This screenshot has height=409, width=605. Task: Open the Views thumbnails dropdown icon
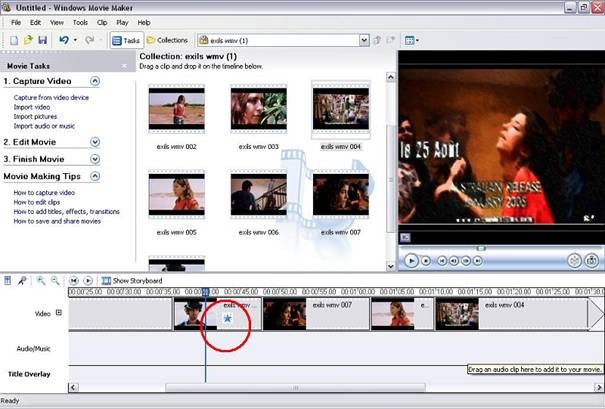[412, 40]
